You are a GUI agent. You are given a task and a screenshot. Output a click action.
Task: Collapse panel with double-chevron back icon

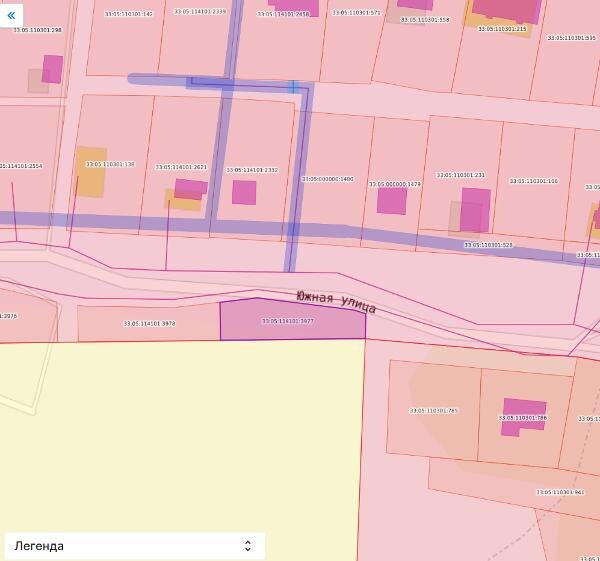tap(11, 16)
